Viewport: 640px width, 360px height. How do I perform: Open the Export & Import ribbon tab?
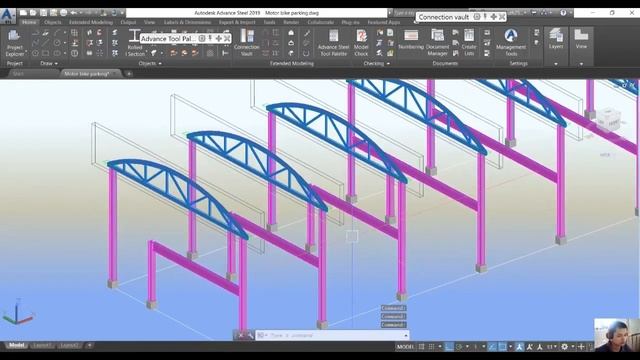(x=237, y=22)
